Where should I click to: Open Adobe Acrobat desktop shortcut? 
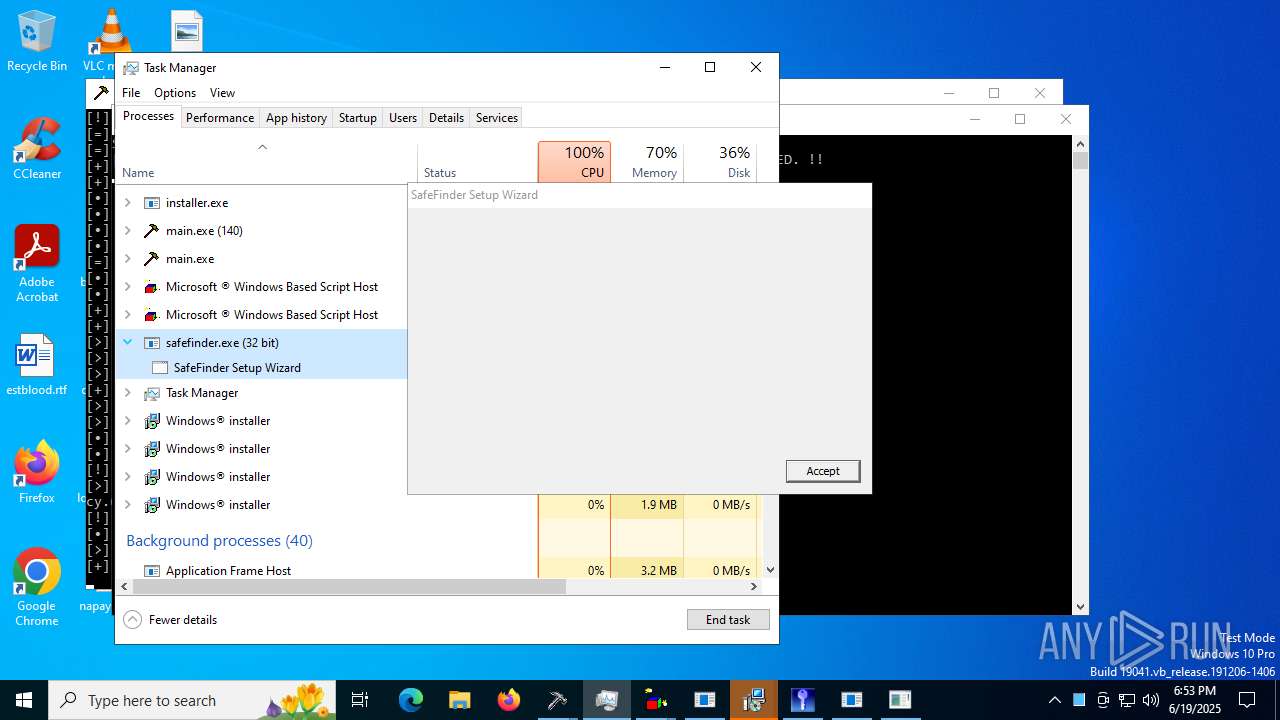tap(37, 263)
